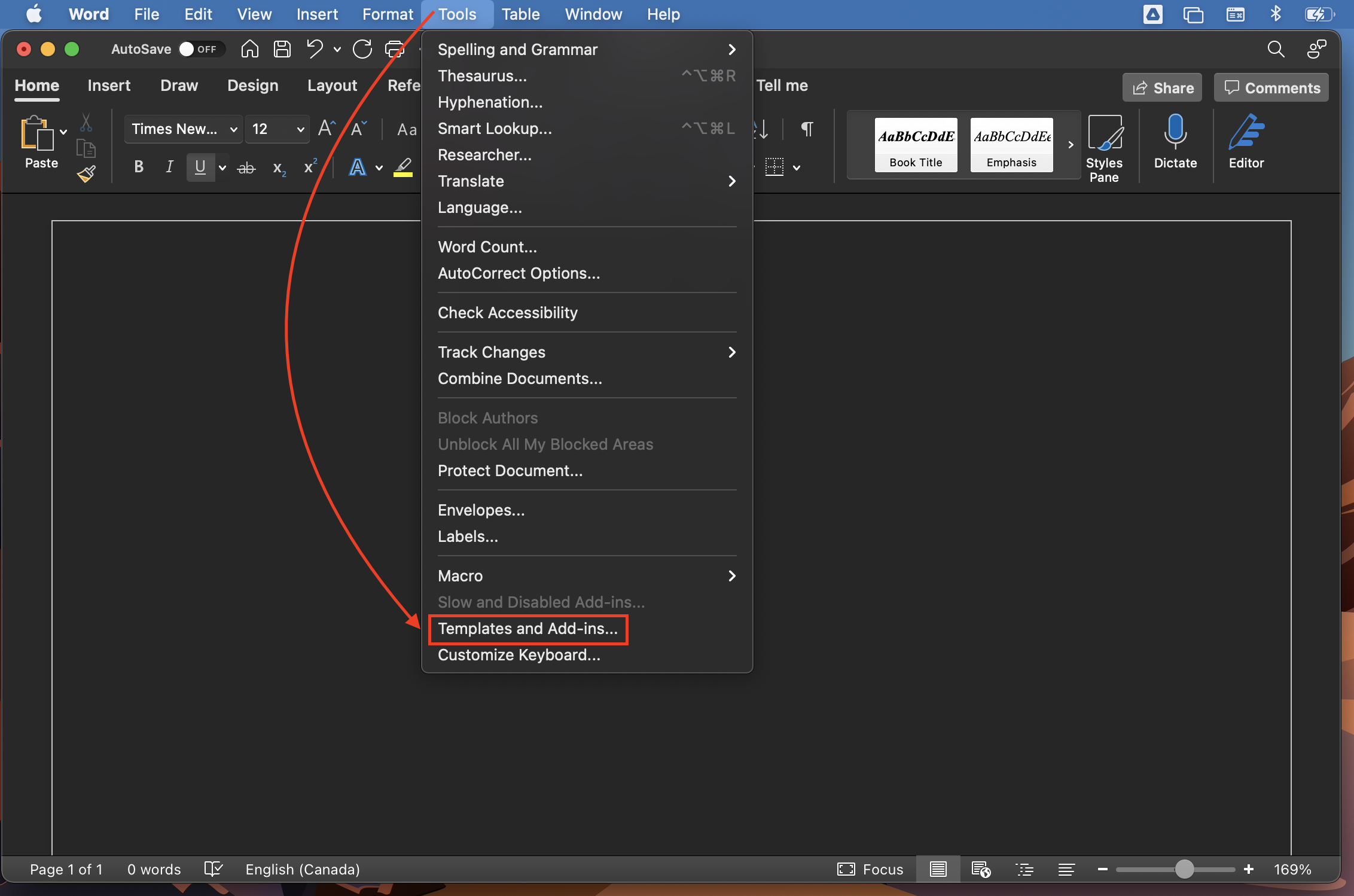Enable Focus mode in status bar
This screenshot has width=1354, height=896.
click(x=870, y=869)
